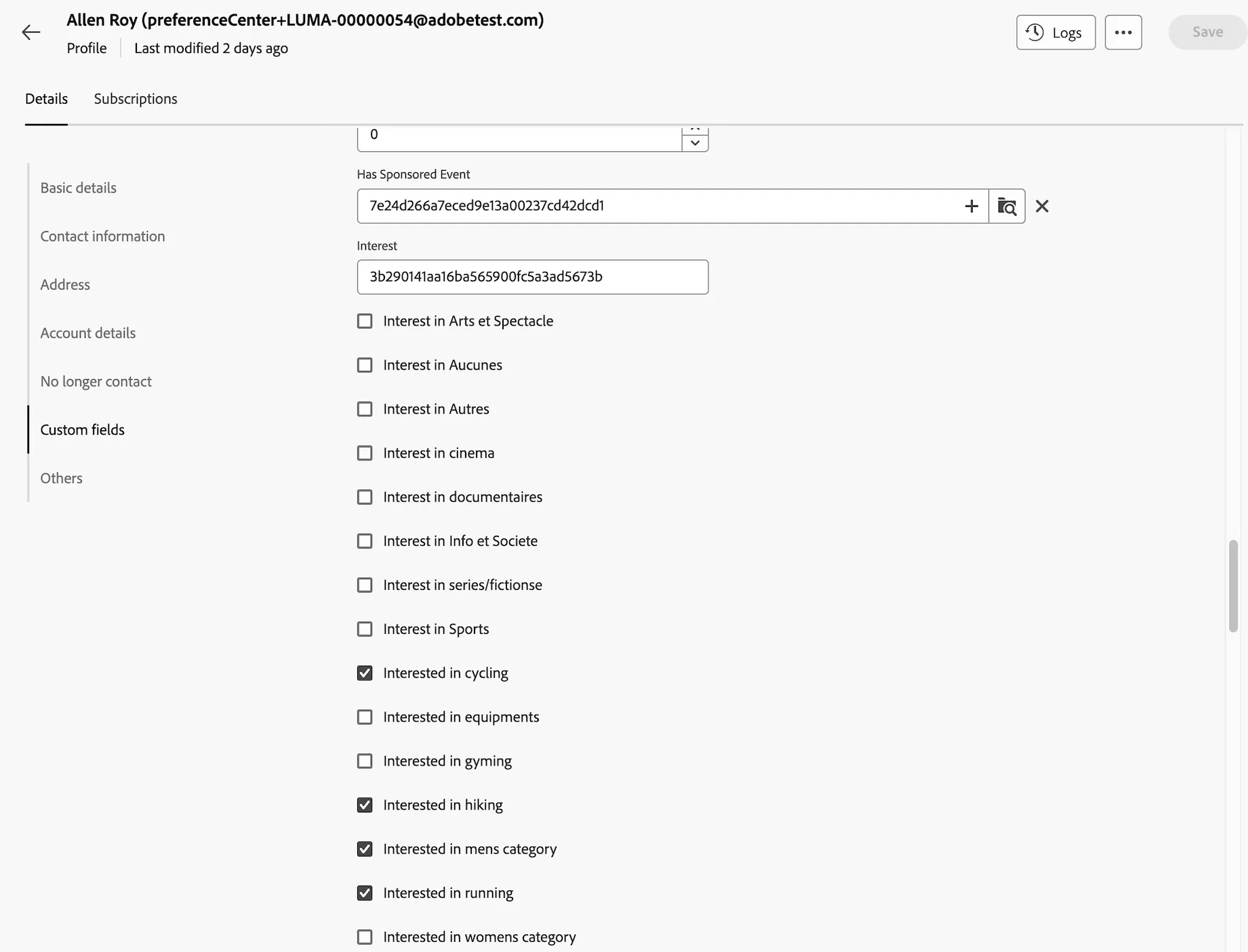Click the Save button
Viewport: 1248px width, 952px height.
tap(1207, 32)
